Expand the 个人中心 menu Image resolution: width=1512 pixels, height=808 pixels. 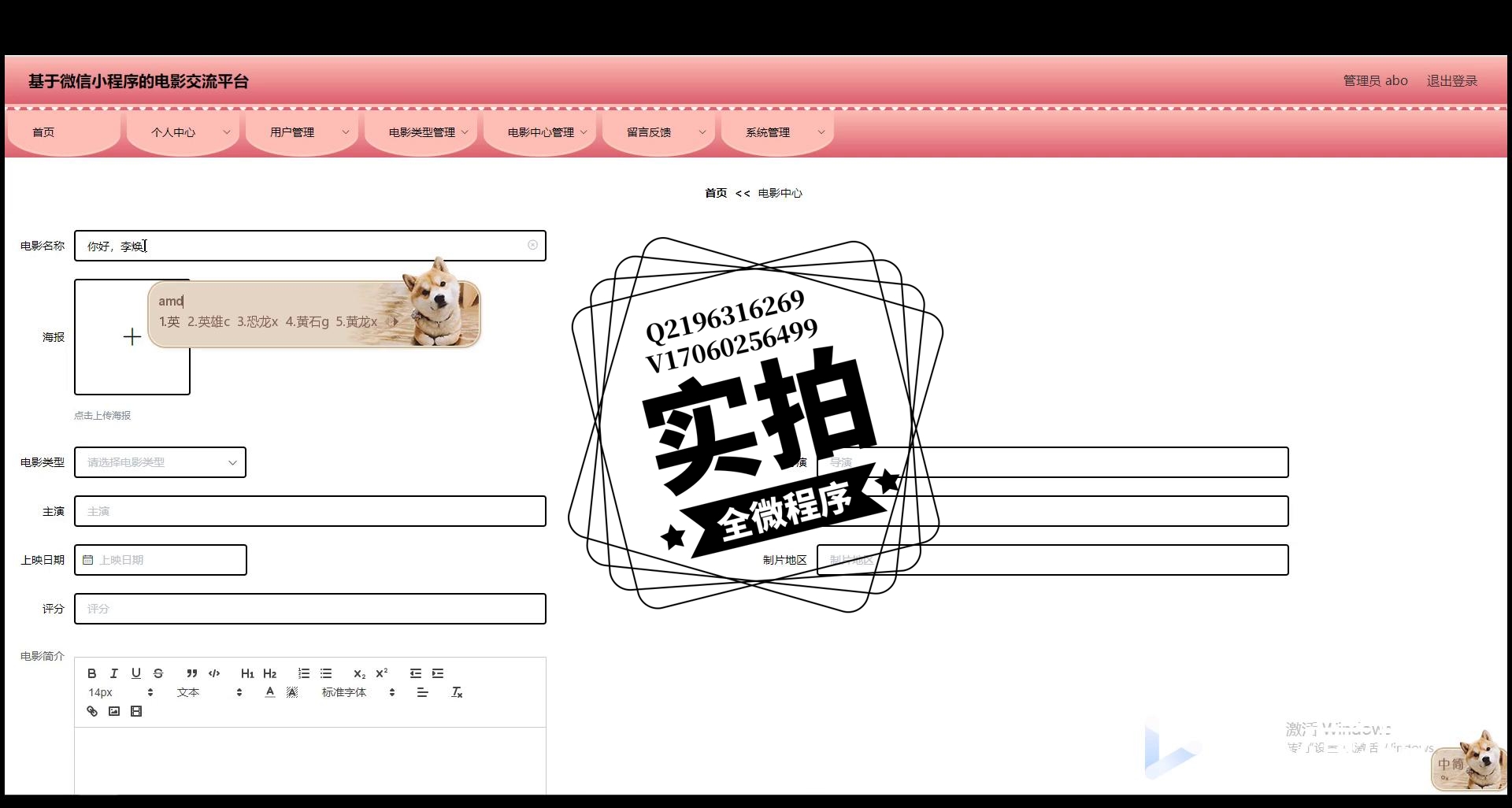tap(183, 132)
